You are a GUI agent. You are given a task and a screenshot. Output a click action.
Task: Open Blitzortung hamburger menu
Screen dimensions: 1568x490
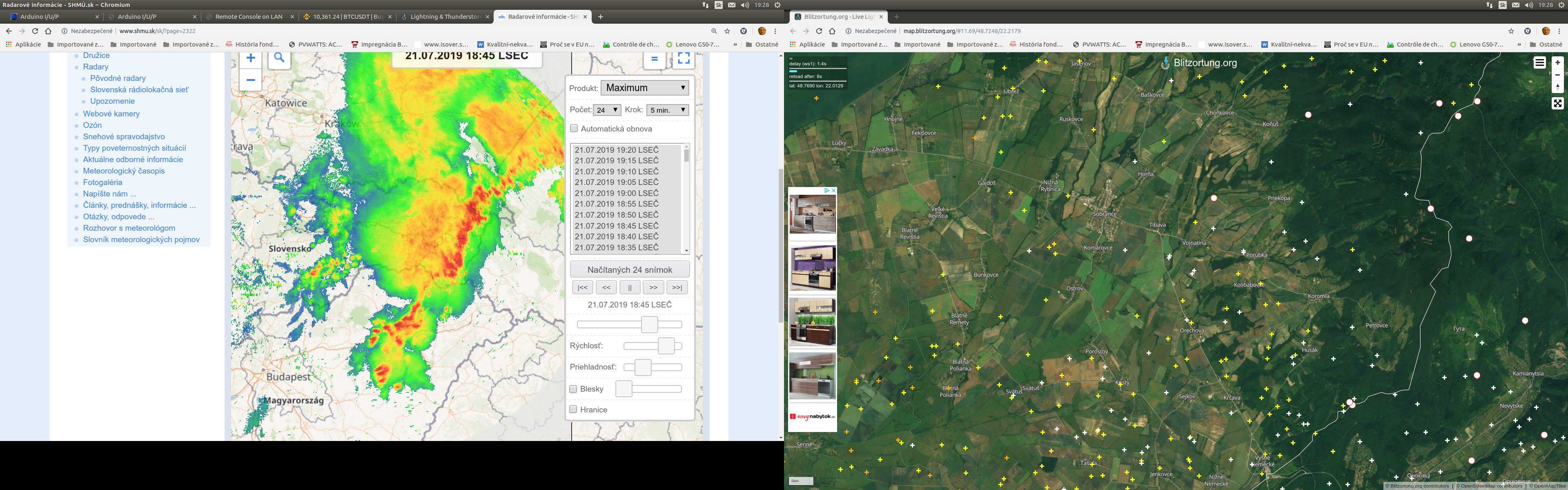[1539, 63]
